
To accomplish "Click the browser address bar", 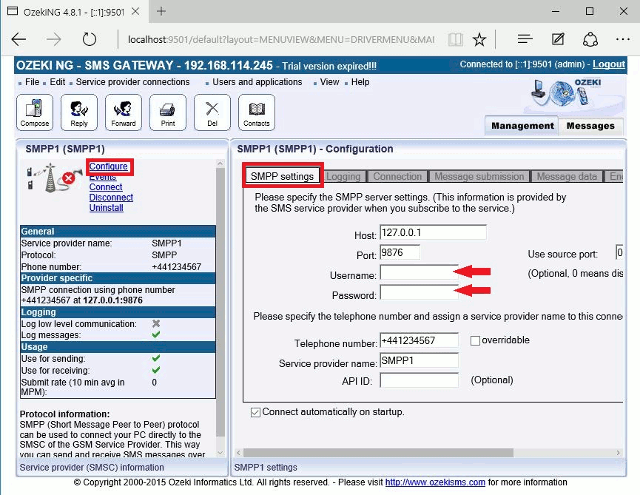I will 281,40.
